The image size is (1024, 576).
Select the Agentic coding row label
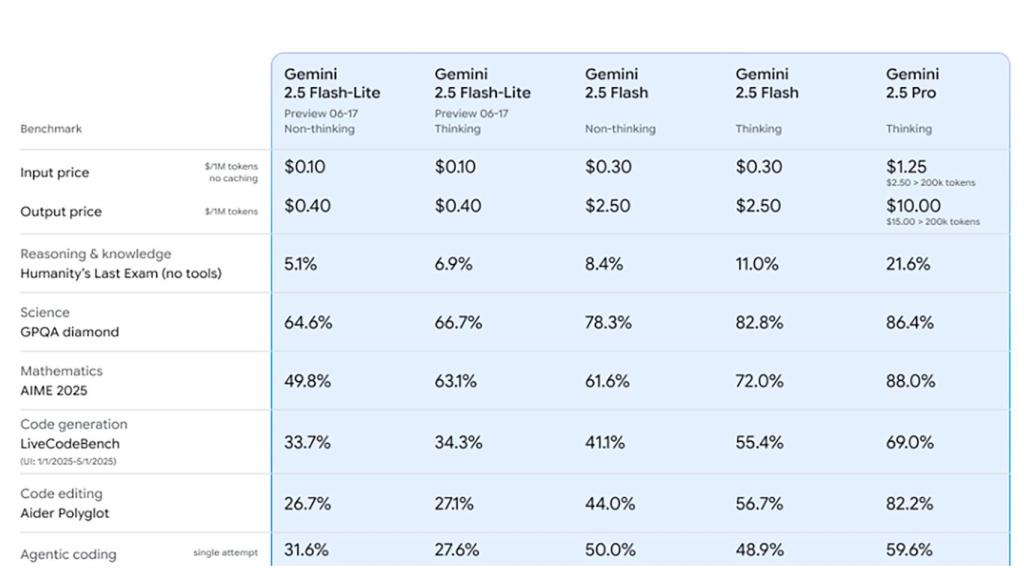coord(68,554)
